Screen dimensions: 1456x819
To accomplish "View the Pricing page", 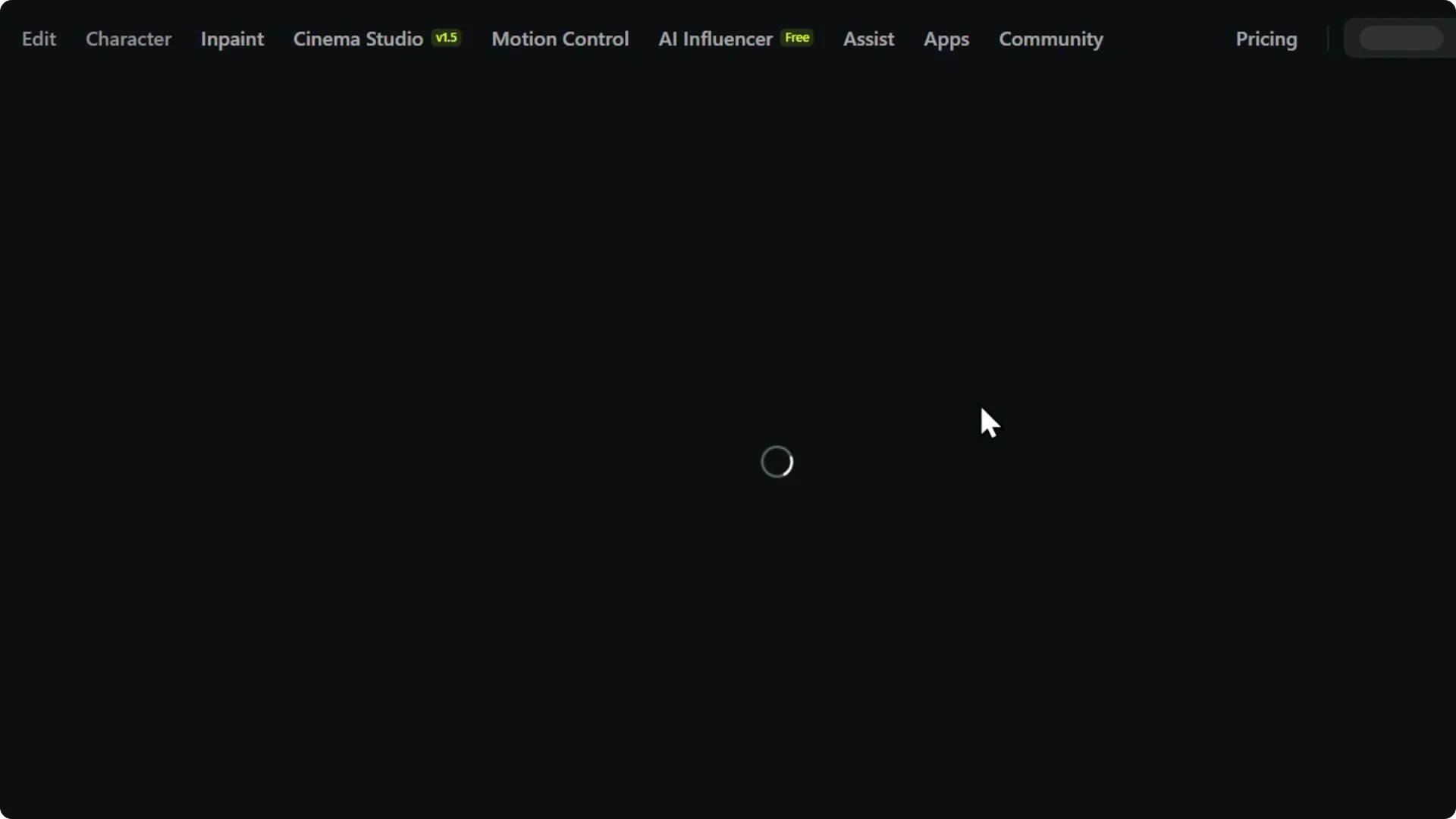I will 1266,39.
